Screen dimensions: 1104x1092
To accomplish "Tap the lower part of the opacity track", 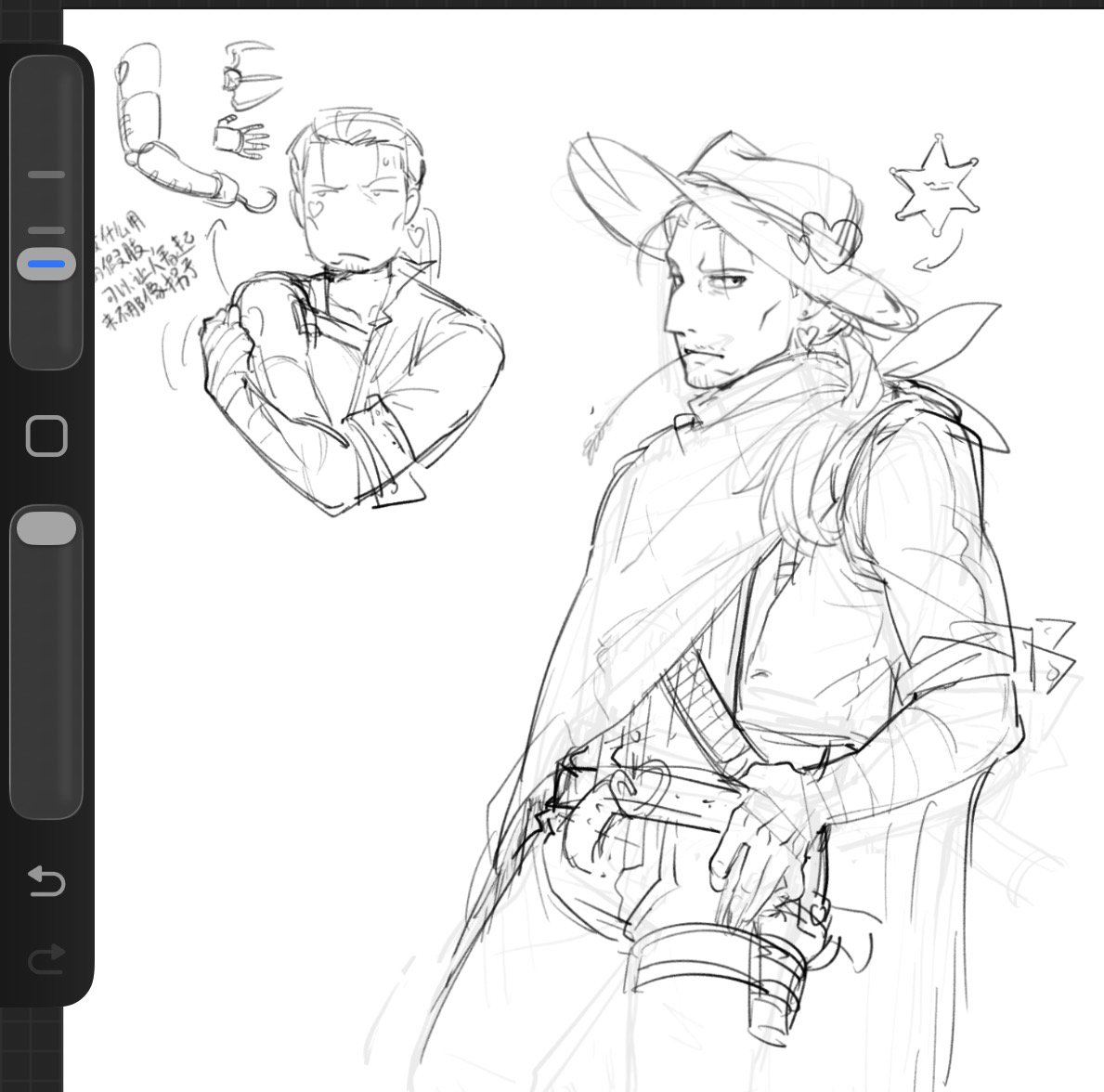I will tap(46, 682).
